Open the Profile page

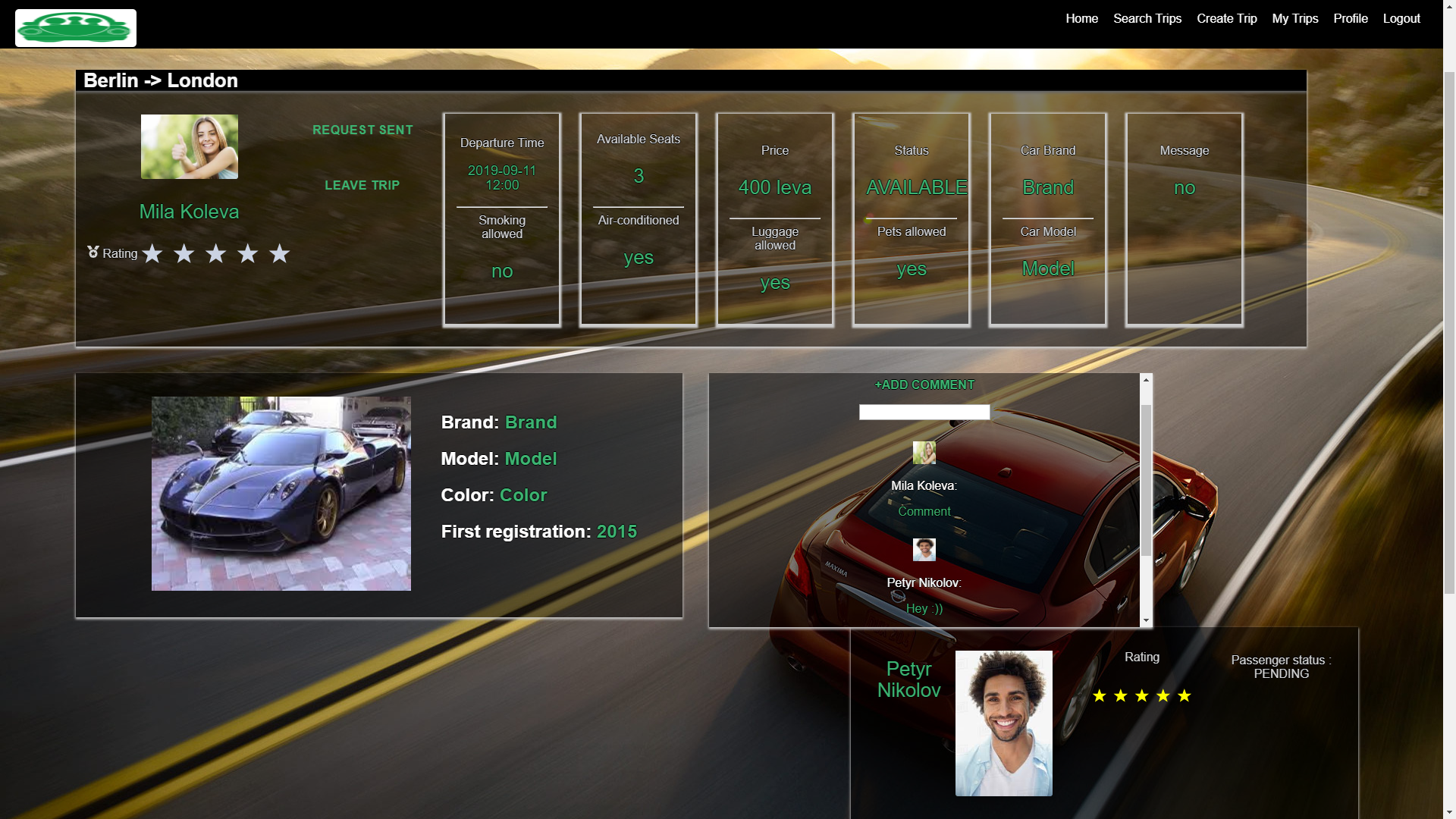(1351, 18)
